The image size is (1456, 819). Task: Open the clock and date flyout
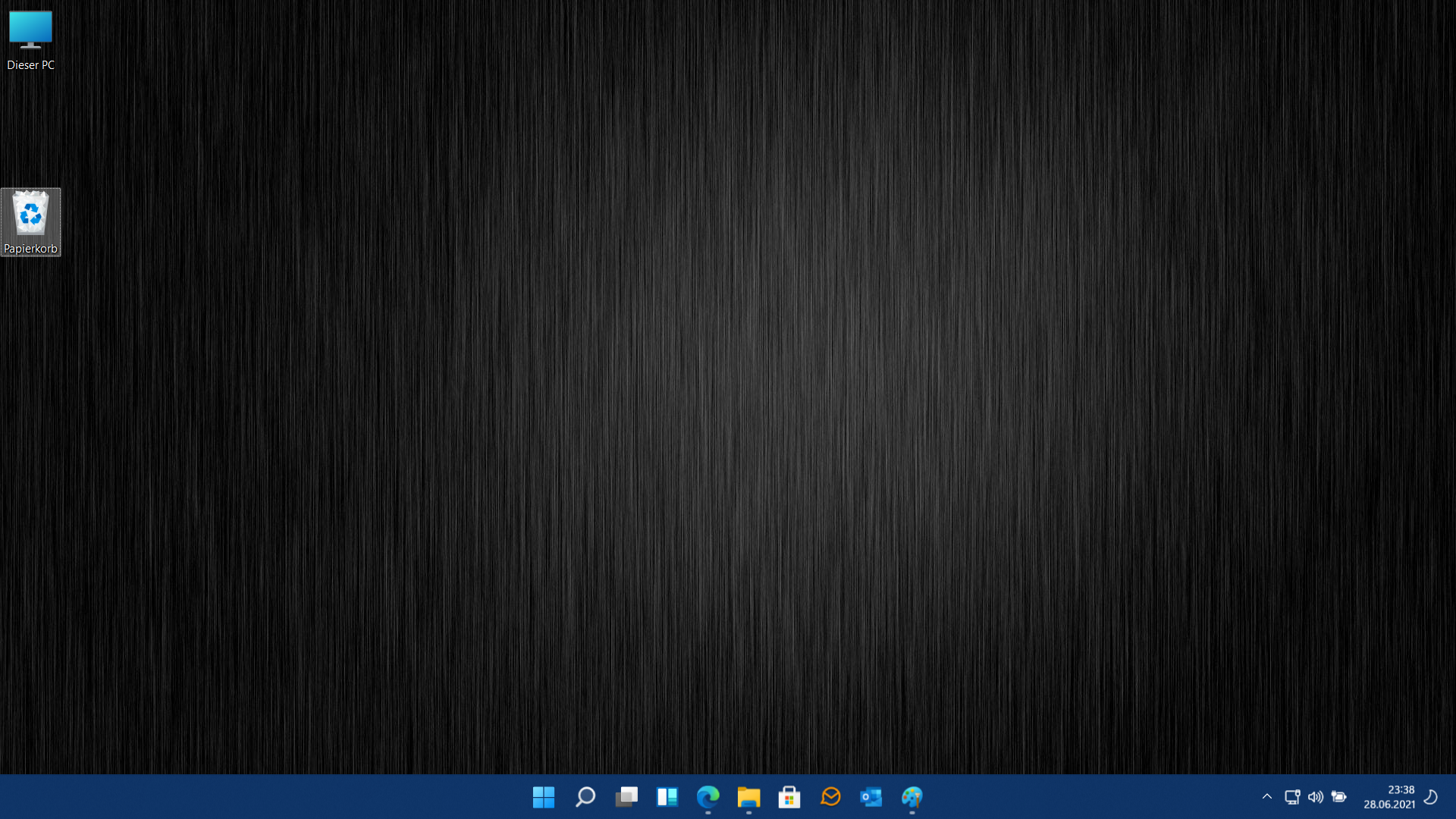pyautogui.click(x=1389, y=797)
